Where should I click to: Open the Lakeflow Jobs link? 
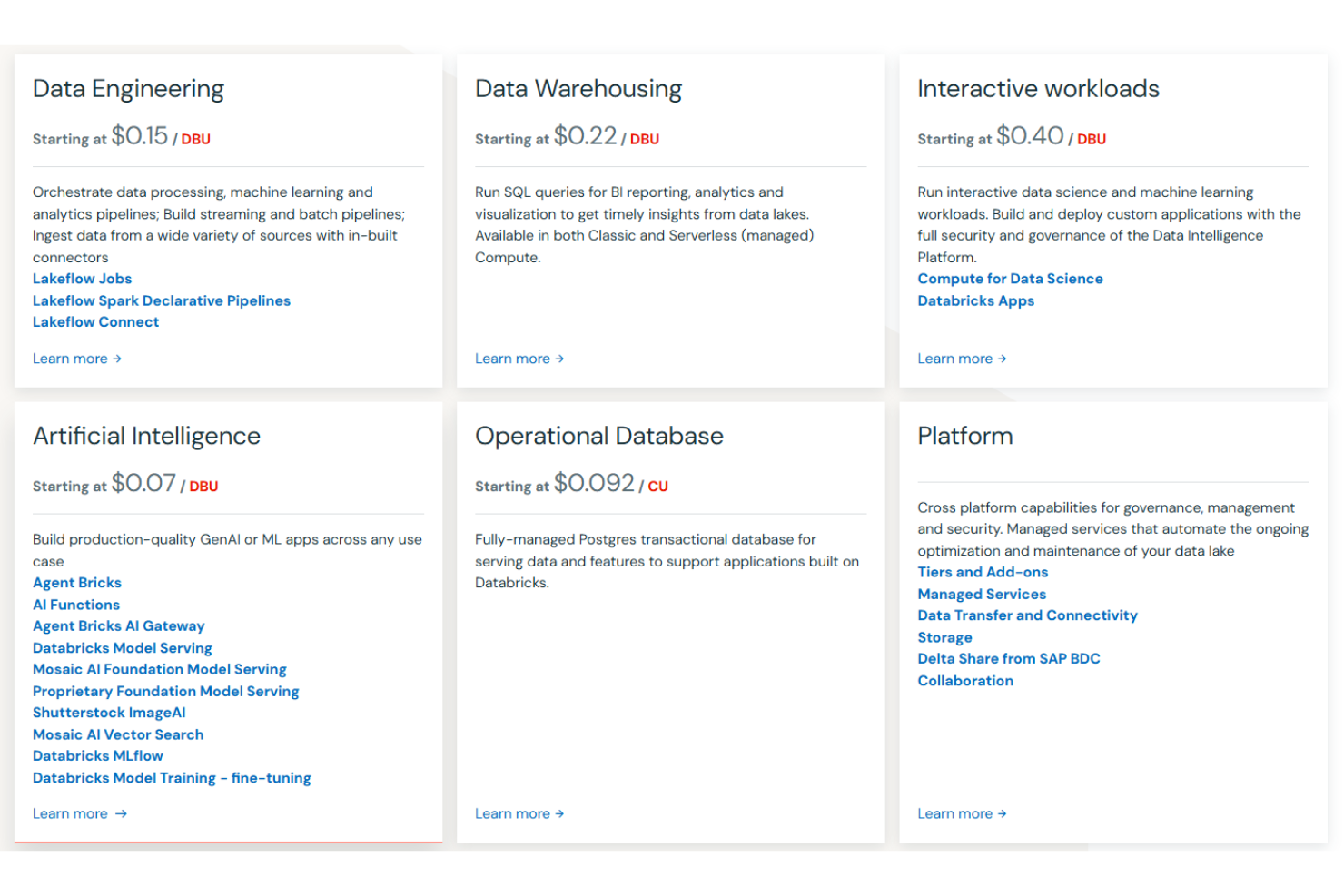coord(82,279)
